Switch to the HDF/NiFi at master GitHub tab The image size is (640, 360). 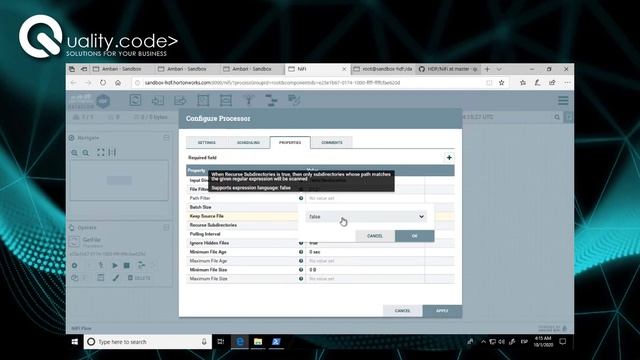click(x=448, y=69)
